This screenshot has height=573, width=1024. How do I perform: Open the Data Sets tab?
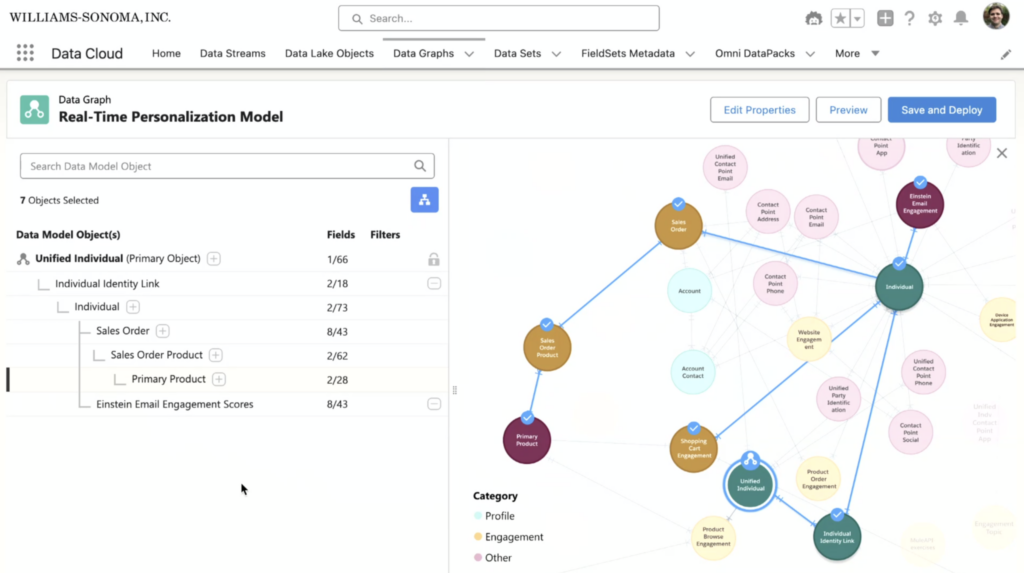point(517,54)
